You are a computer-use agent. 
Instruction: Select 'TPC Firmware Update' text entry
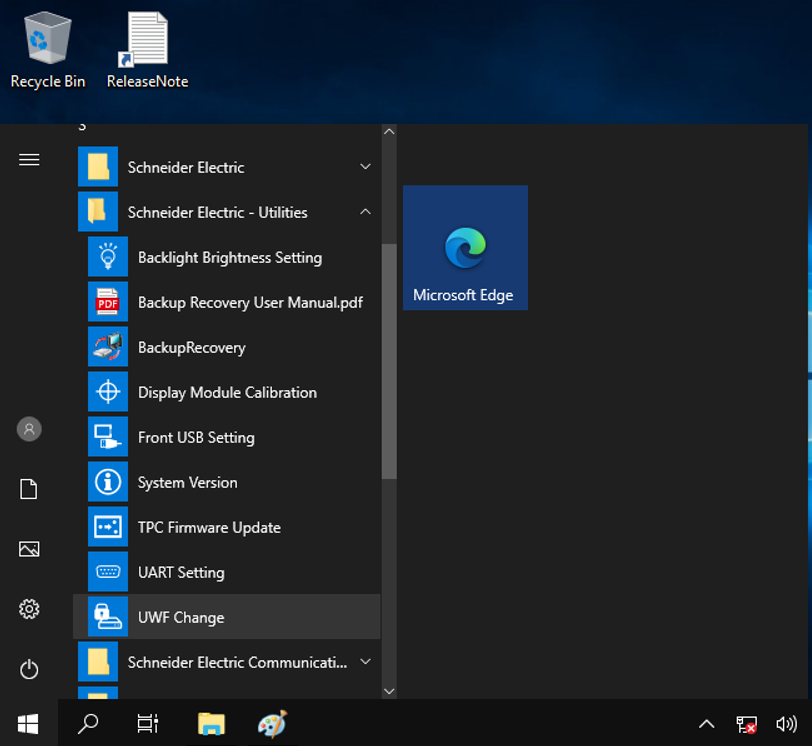209,528
